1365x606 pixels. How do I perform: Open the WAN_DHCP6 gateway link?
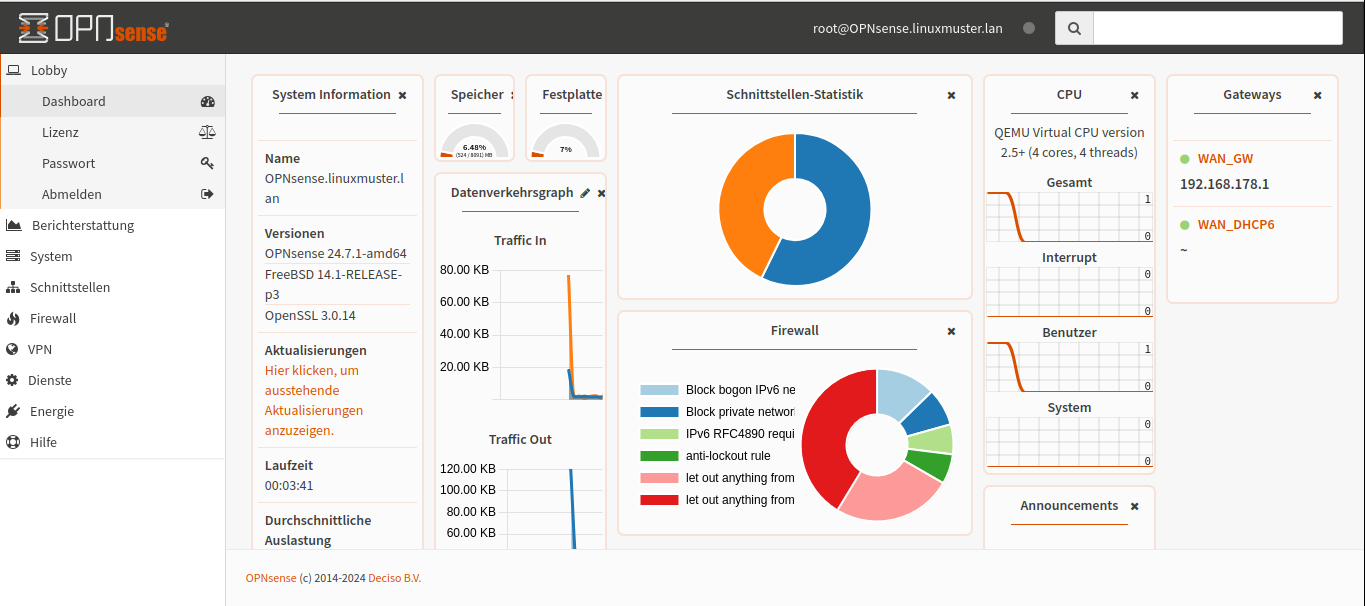(x=1236, y=224)
